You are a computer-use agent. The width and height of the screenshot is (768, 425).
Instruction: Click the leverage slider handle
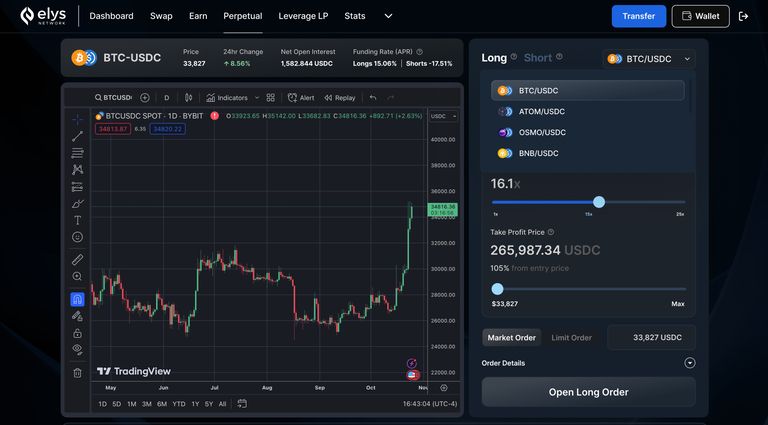(599, 202)
